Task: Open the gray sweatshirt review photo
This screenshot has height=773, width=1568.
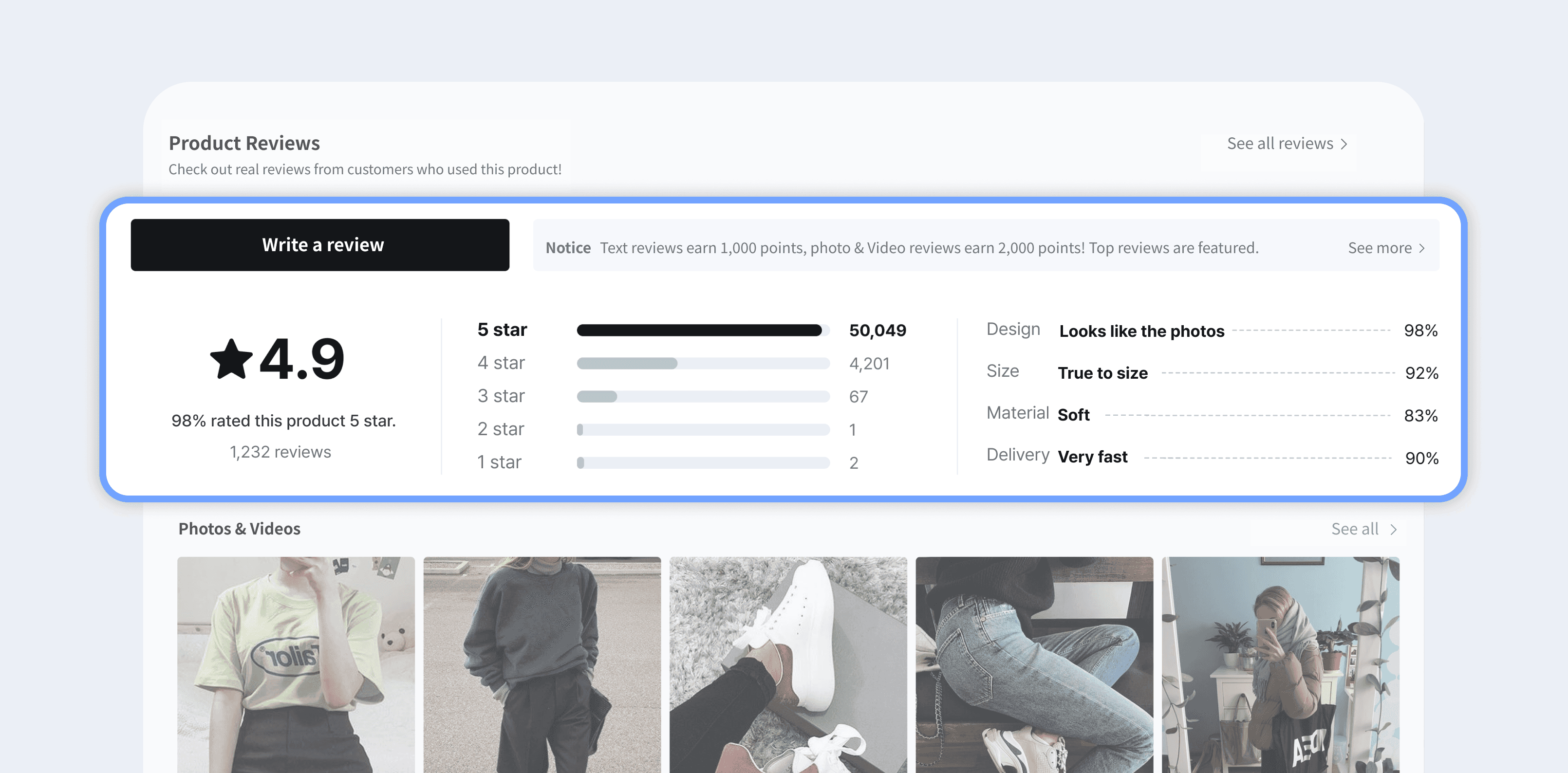Action: pos(541,664)
